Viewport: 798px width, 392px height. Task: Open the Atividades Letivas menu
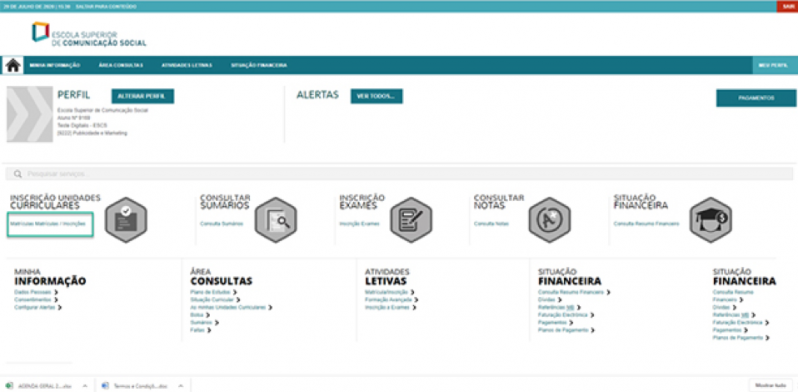coord(187,65)
